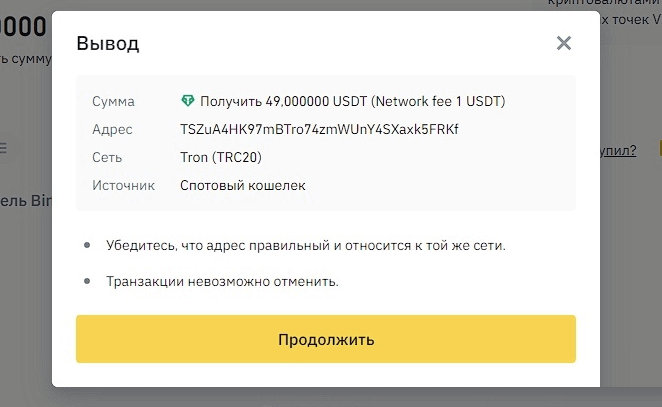This screenshot has width=662, height=407.
Task: Click the yellow icon at right edge
Action: (x=659, y=149)
